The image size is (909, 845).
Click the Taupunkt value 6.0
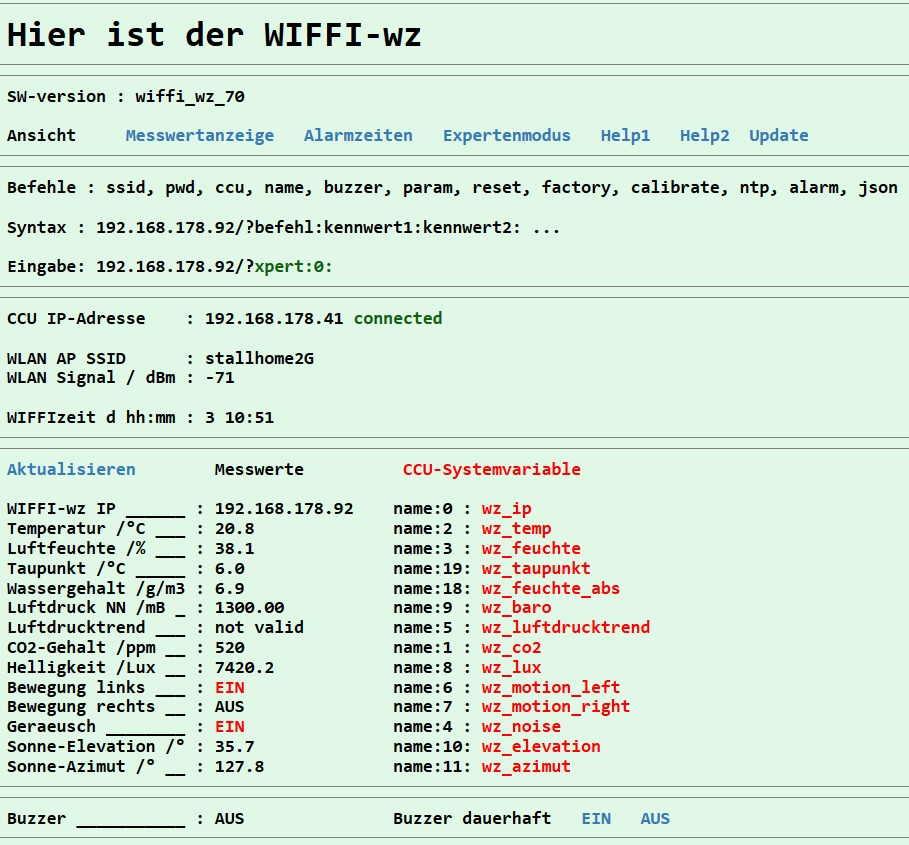(230, 568)
